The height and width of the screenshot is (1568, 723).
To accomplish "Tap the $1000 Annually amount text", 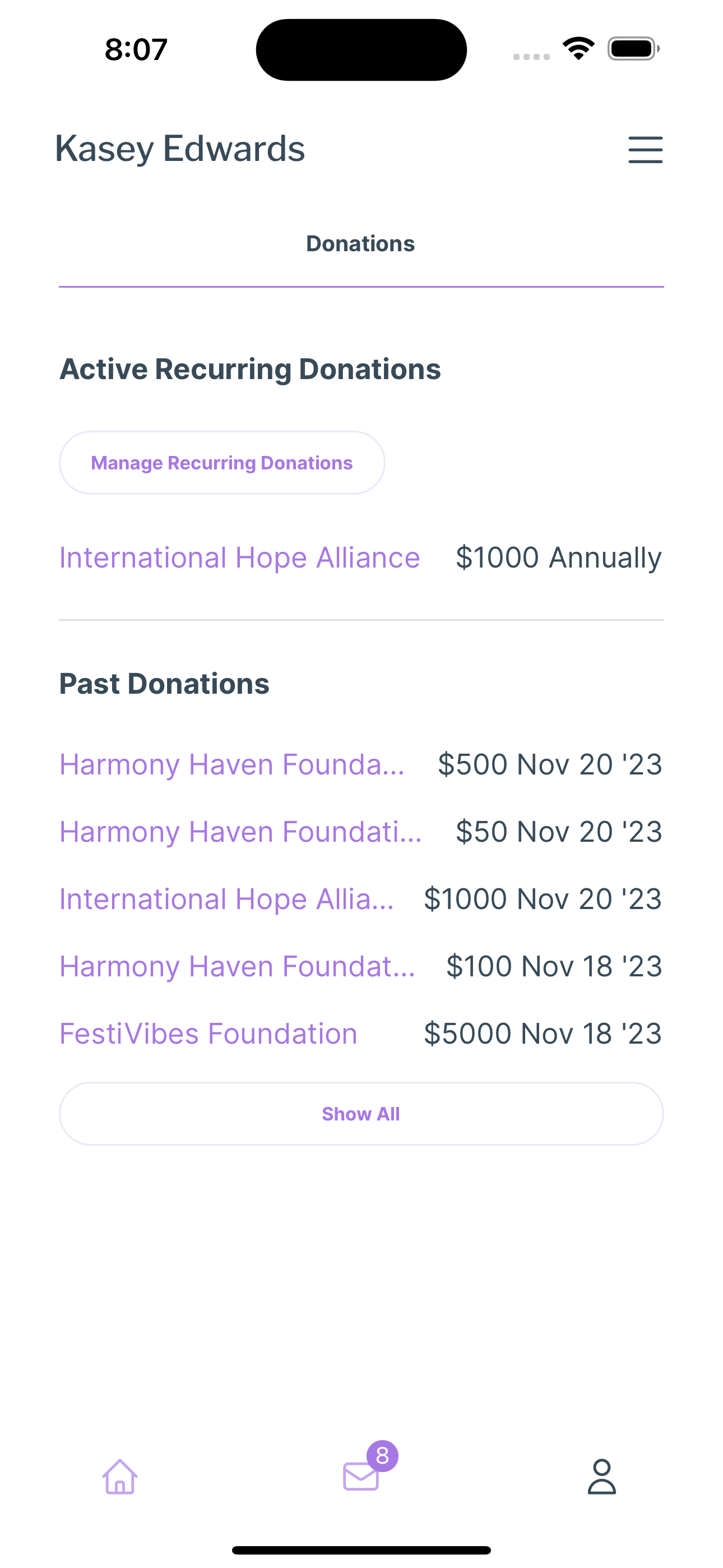I will 558,557.
